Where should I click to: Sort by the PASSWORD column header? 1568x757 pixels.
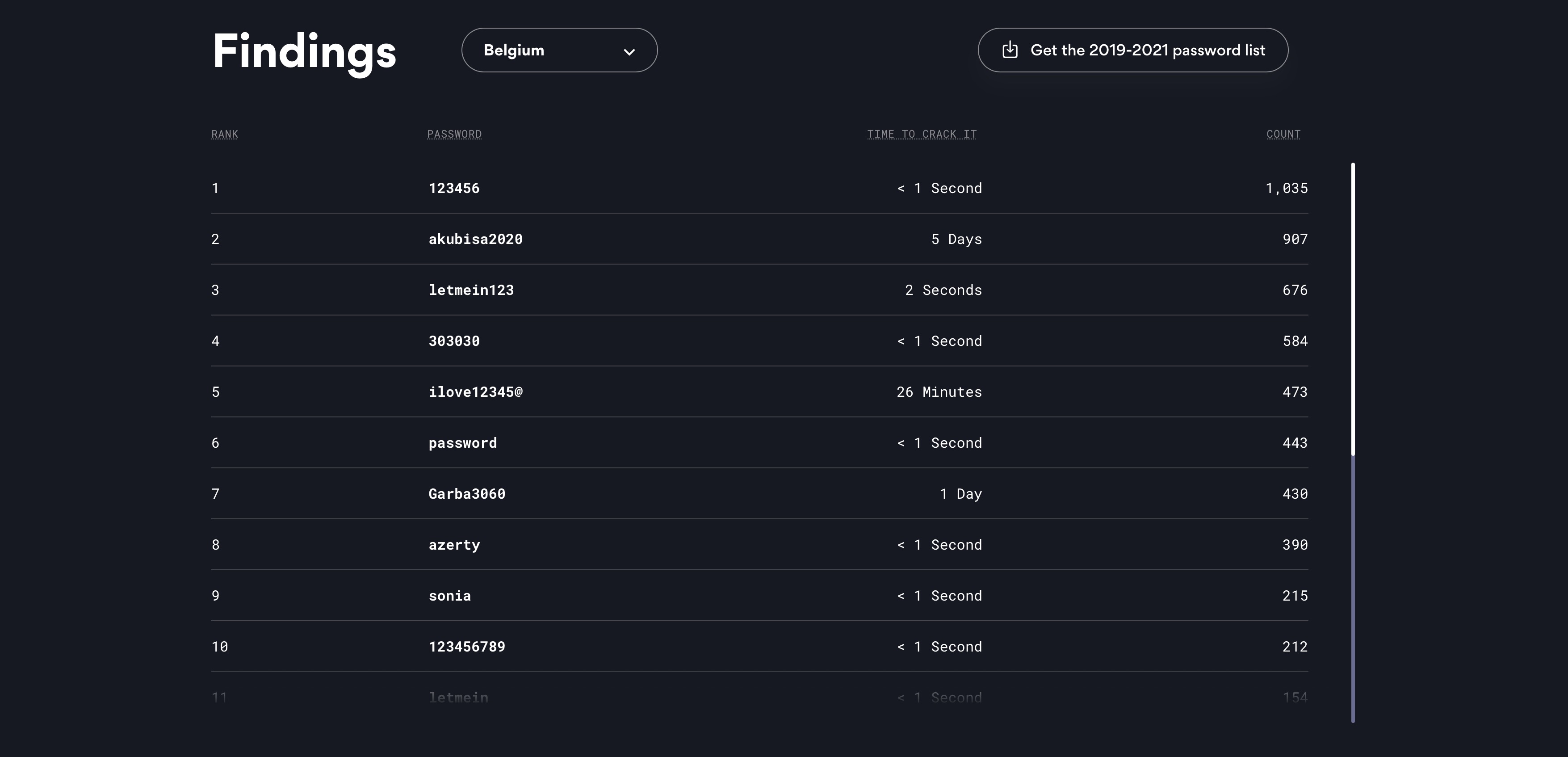(x=454, y=134)
